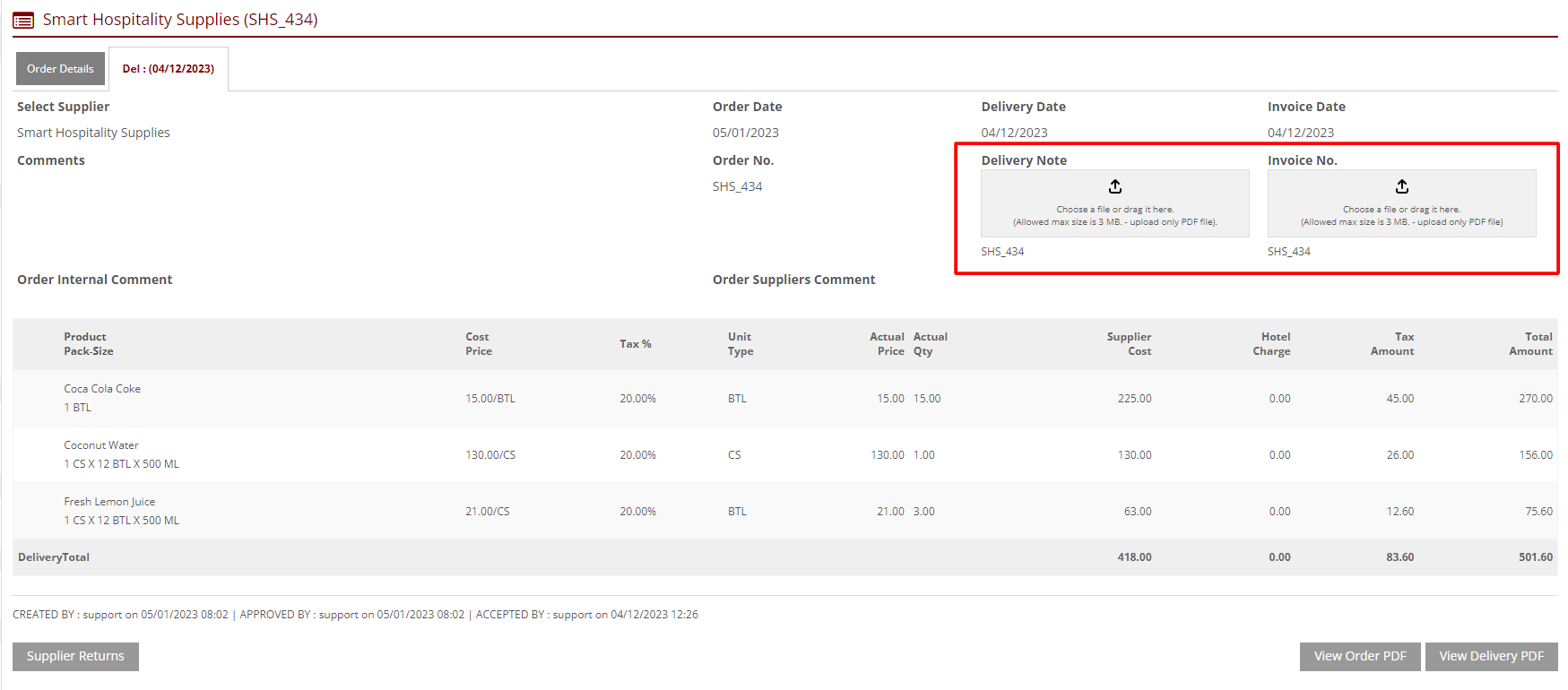Switch to the Order Details tab
Image resolution: width=1568 pixels, height=690 pixels.
pos(60,69)
